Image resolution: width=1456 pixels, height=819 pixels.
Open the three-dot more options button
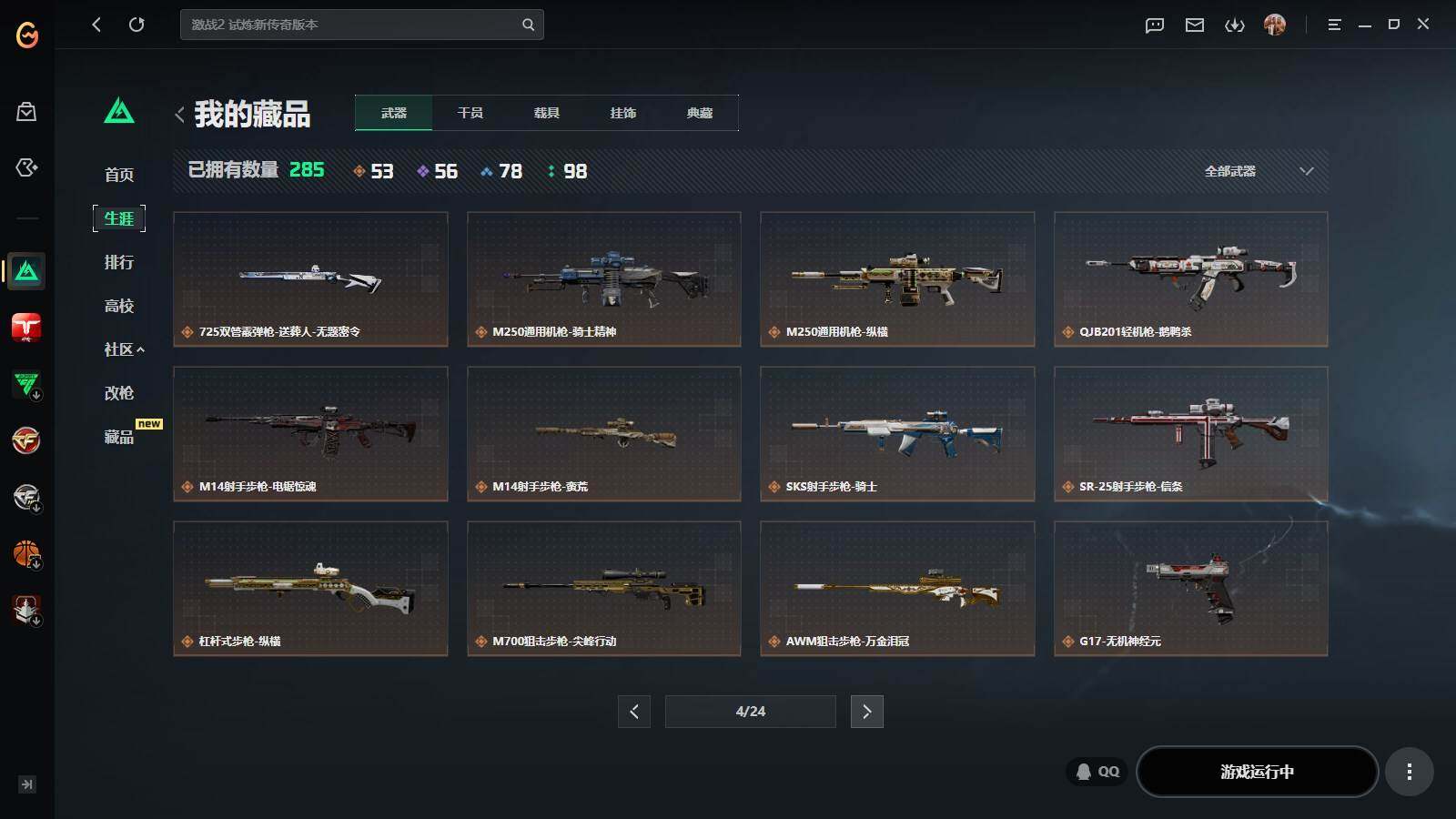1409,772
